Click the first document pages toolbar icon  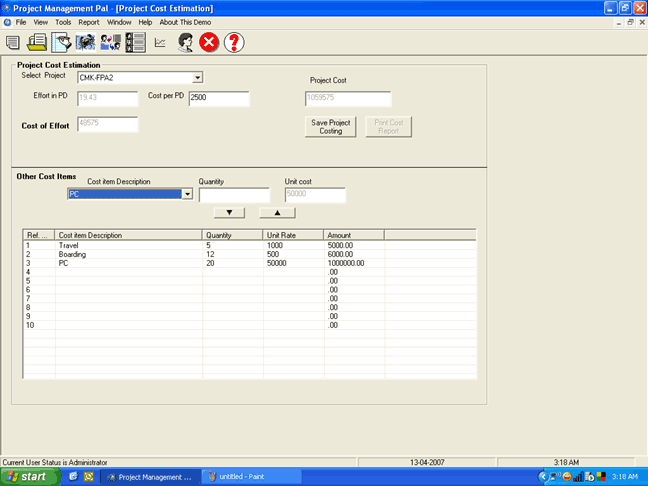click(x=13, y=42)
